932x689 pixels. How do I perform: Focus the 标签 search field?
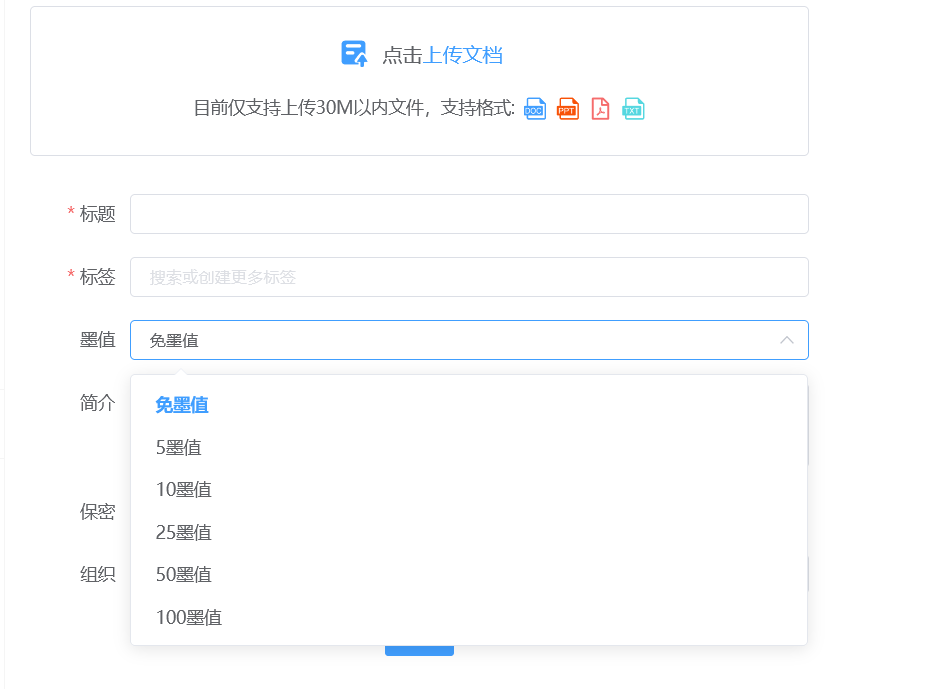coord(469,277)
